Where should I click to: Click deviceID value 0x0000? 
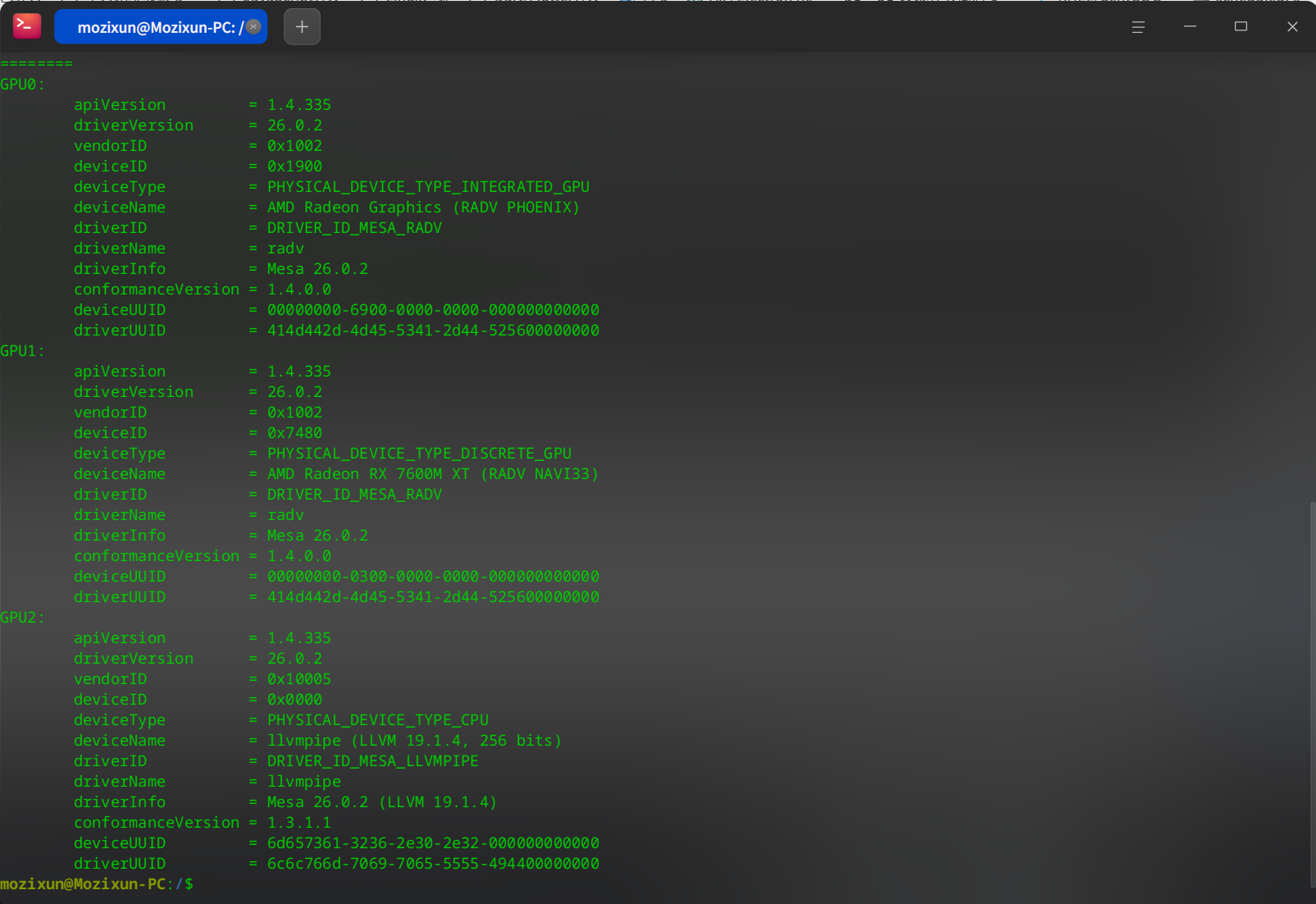point(294,700)
